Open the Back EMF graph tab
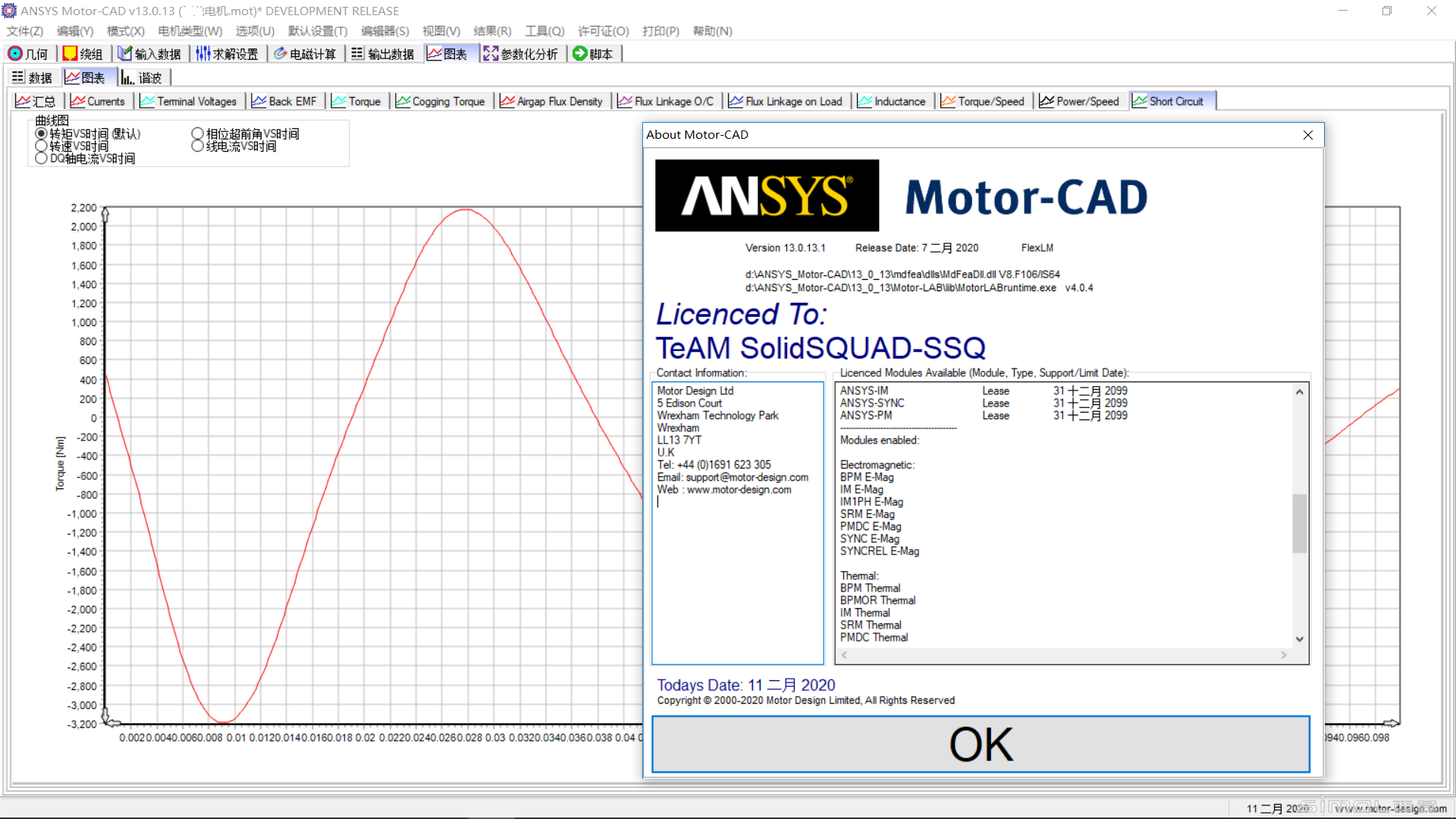1456x819 pixels. 284,101
